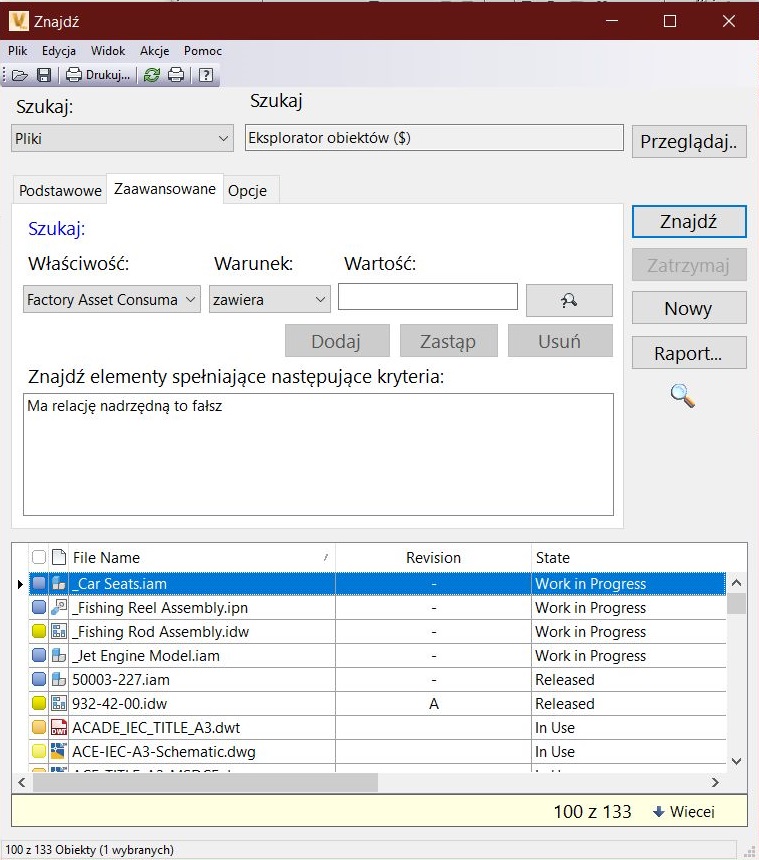Click the open folder toolbar icon
The width and height of the screenshot is (759, 860).
pos(20,75)
